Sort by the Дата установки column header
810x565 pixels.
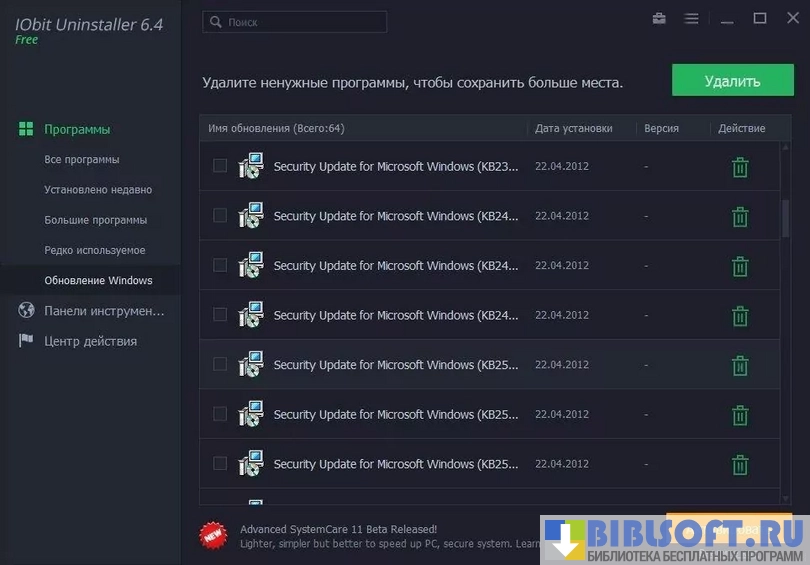pos(573,128)
